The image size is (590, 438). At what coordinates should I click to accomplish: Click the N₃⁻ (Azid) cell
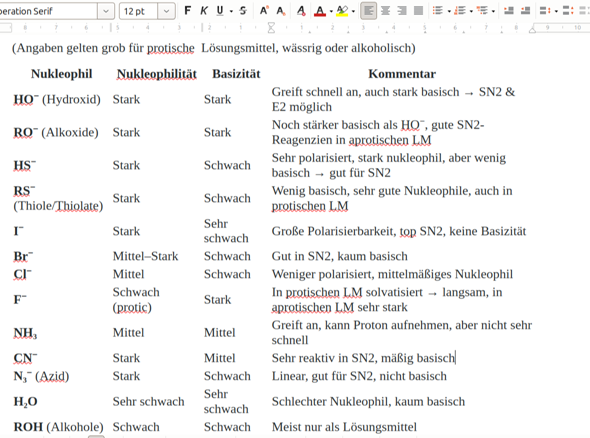tap(41, 376)
